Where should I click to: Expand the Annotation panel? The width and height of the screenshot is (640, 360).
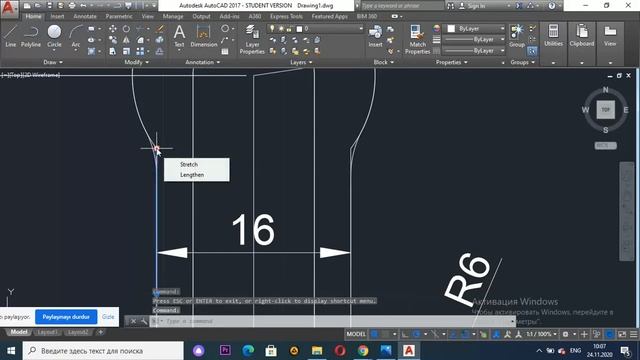(203, 62)
